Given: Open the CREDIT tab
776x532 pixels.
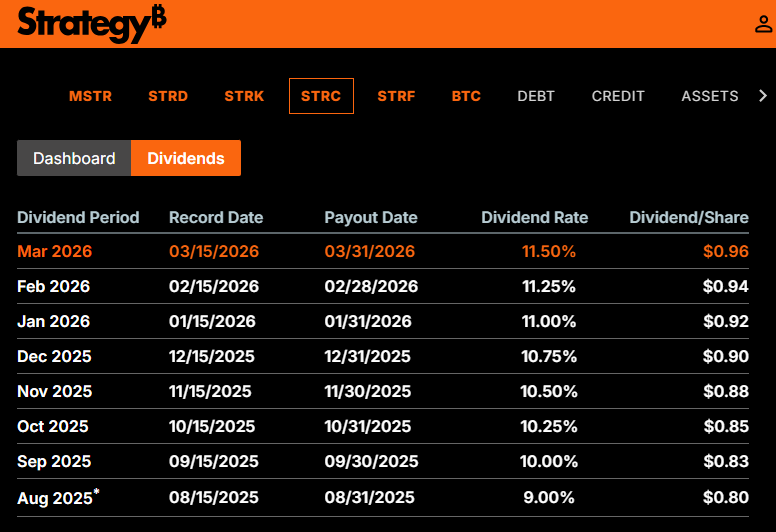Looking at the screenshot, I should tap(618, 96).
